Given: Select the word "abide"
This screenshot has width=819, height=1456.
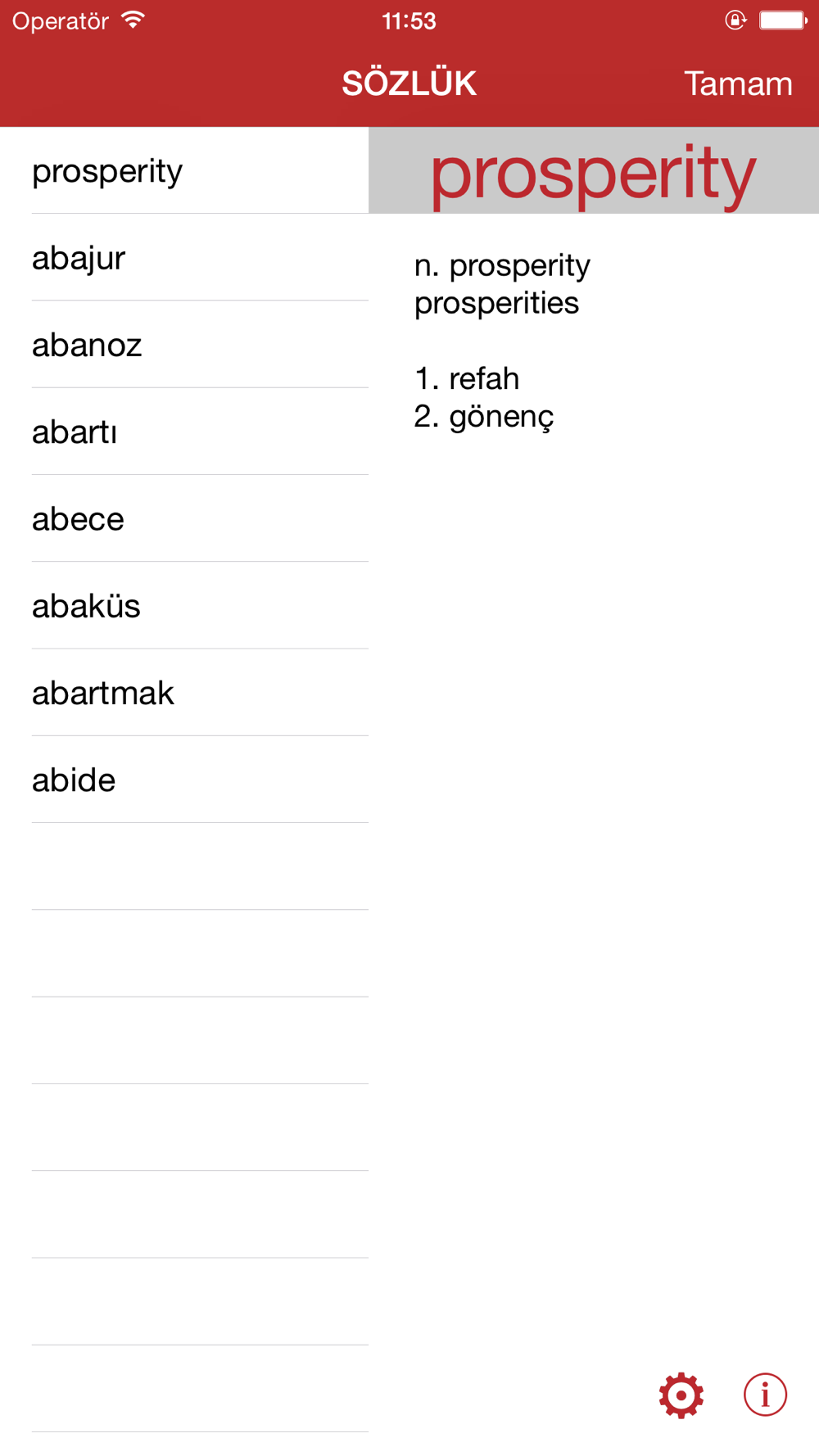Looking at the screenshot, I should (74, 780).
